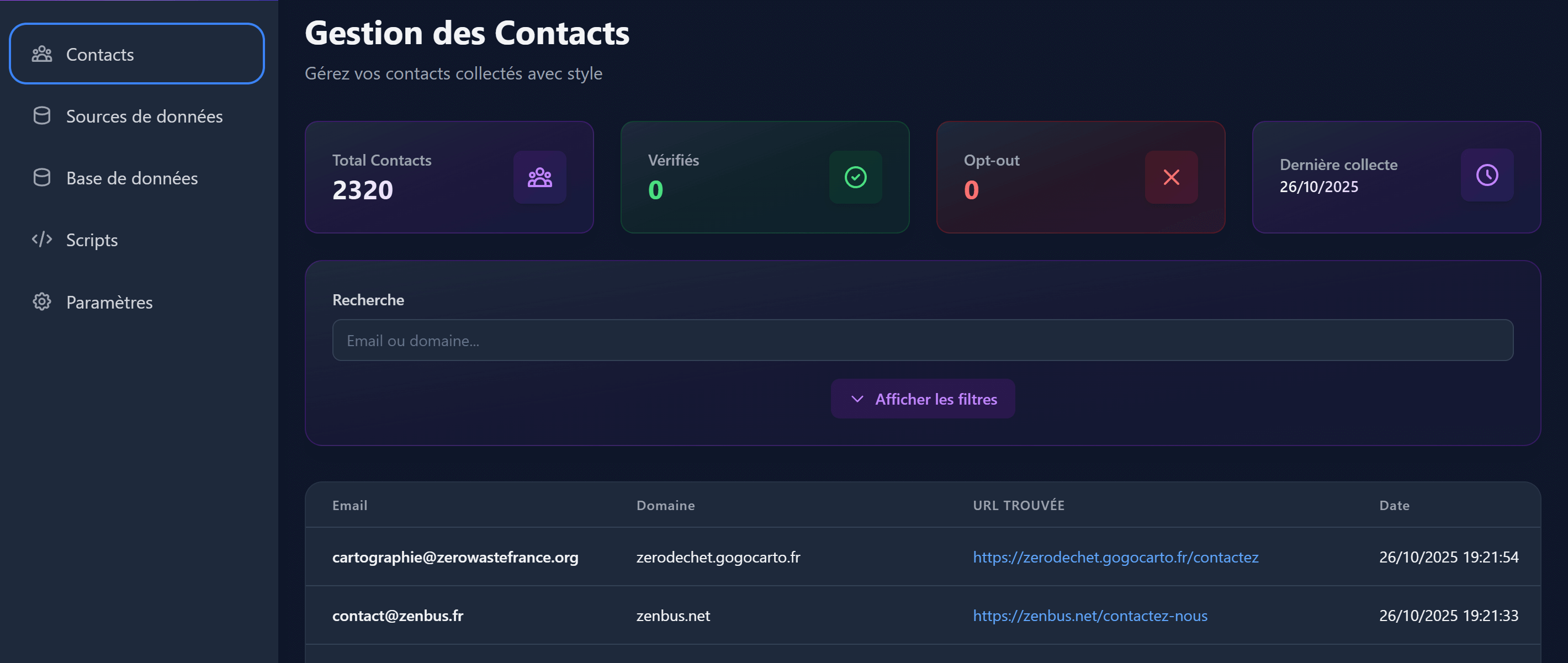This screenshot has width=1568, height=663.
Task: Click the green checkmark icon on Vérifiés card
Action: click(855, 177)
